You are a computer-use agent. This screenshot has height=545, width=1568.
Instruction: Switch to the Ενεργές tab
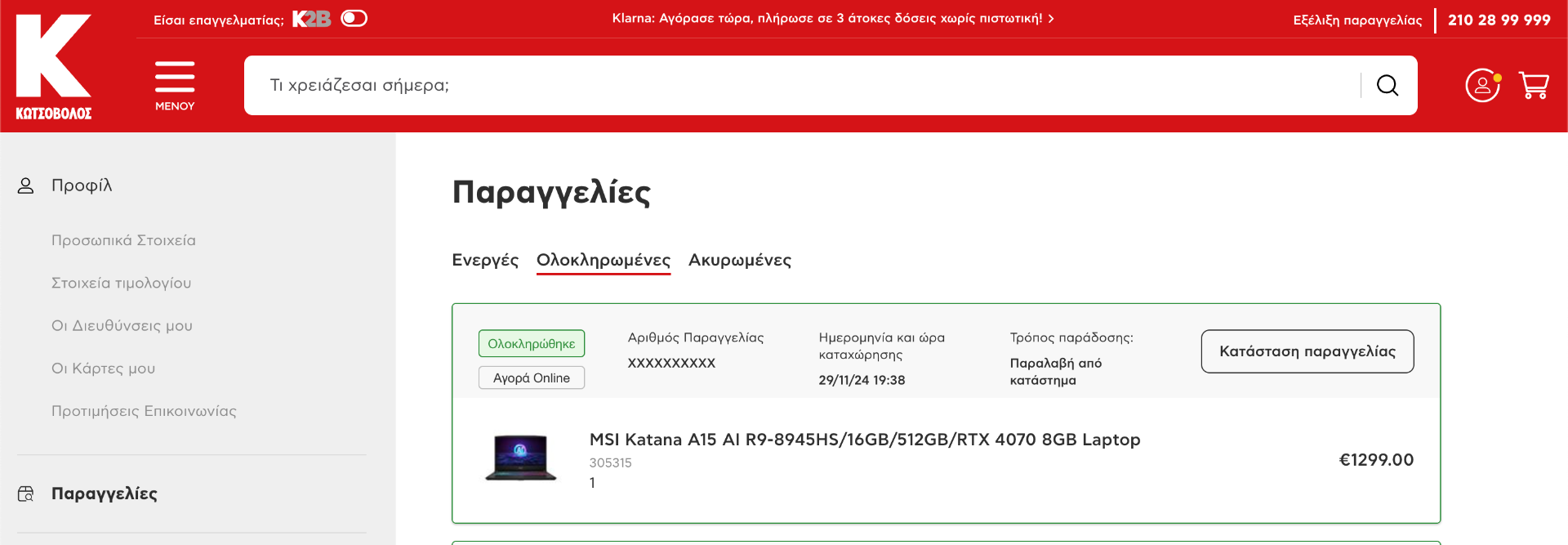(485, 260)
